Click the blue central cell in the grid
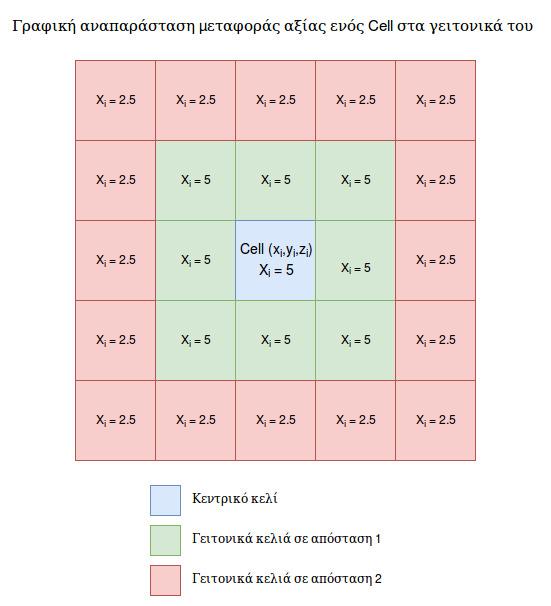551x606 pixels. [x=276, y=260]
